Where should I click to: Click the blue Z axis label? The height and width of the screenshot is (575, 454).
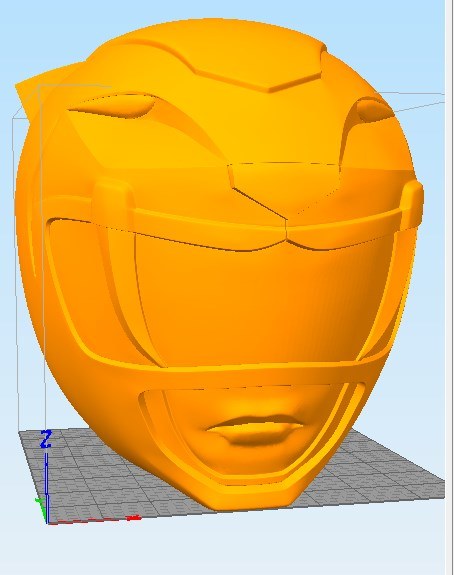coord(45,439)
